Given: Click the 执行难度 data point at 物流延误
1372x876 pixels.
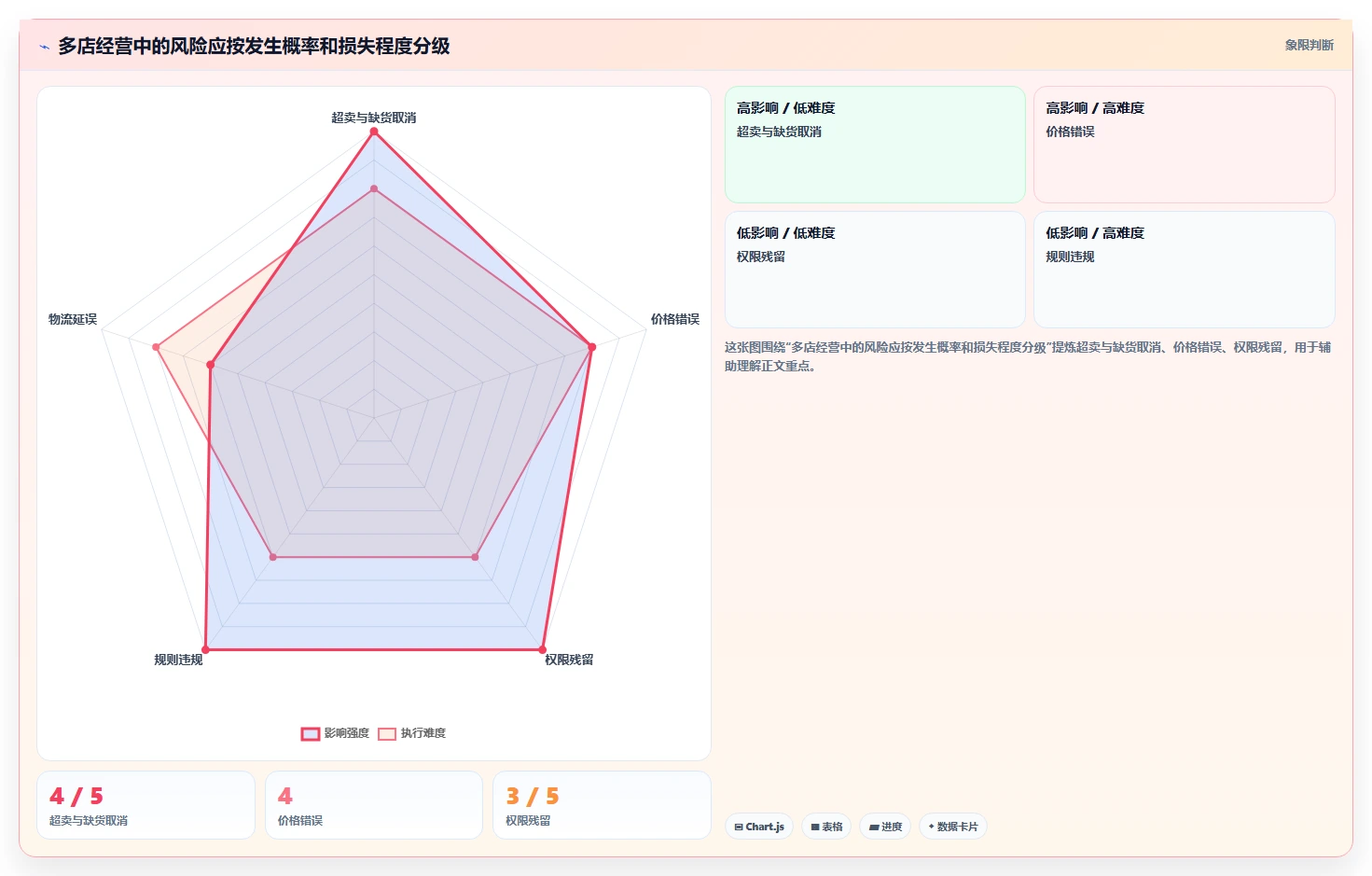Looking at the screenshot, I should pyautogui.click(x=157, y=347).
